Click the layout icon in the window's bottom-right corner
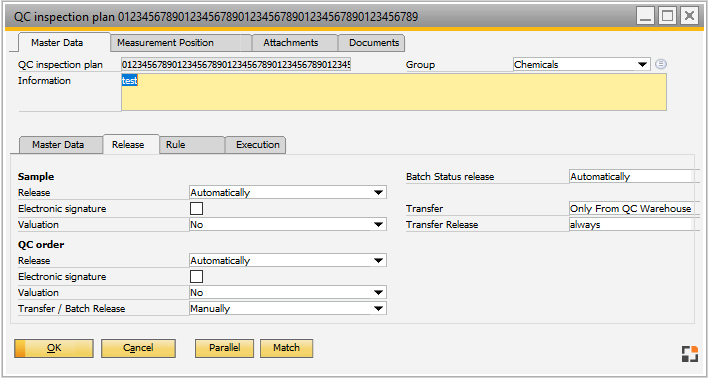 690,354
